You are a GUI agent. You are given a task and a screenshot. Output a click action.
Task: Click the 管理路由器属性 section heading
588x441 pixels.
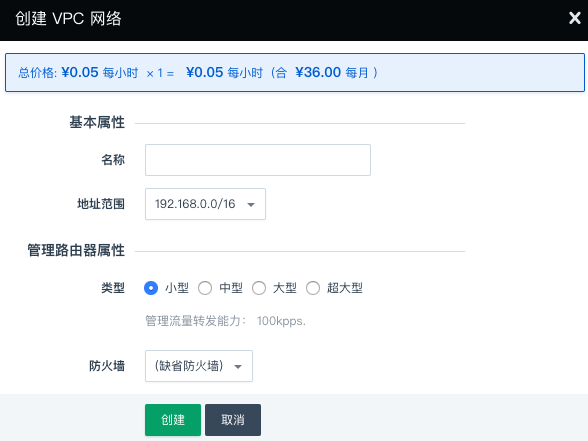coord(76,250)
